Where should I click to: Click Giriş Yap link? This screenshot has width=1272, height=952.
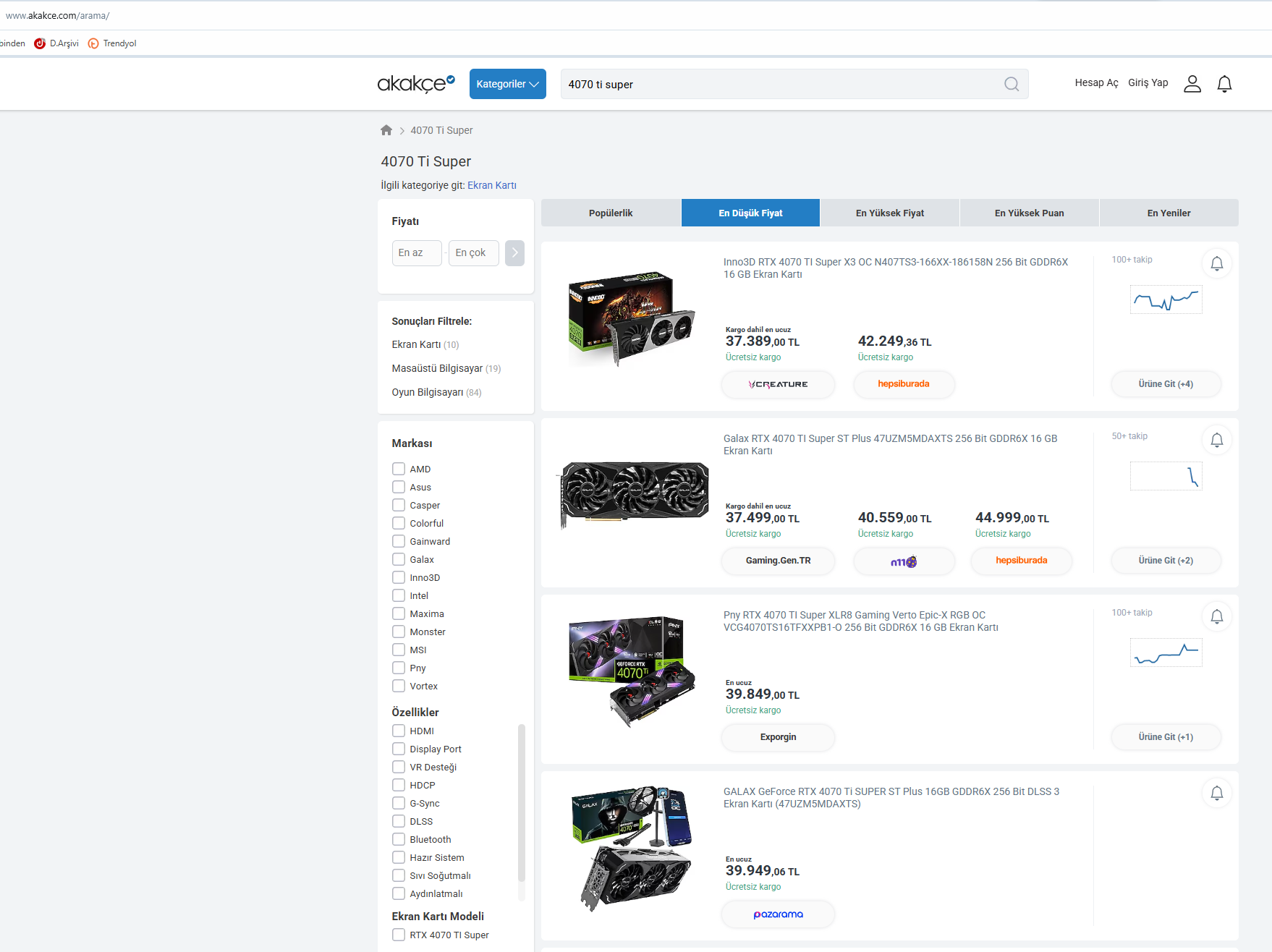(1148, 83)
